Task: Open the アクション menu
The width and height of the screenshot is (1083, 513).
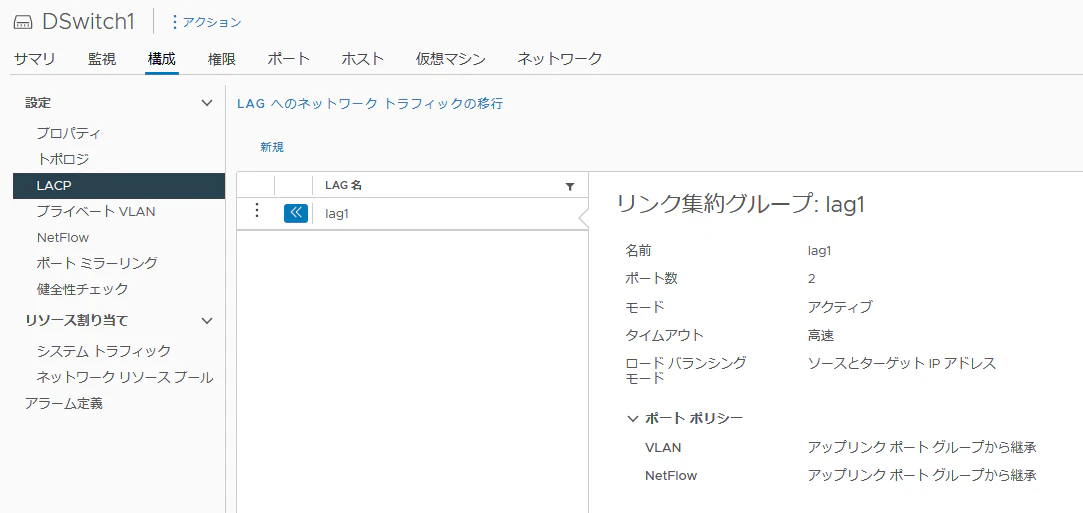Action: (x=207, y=23)
